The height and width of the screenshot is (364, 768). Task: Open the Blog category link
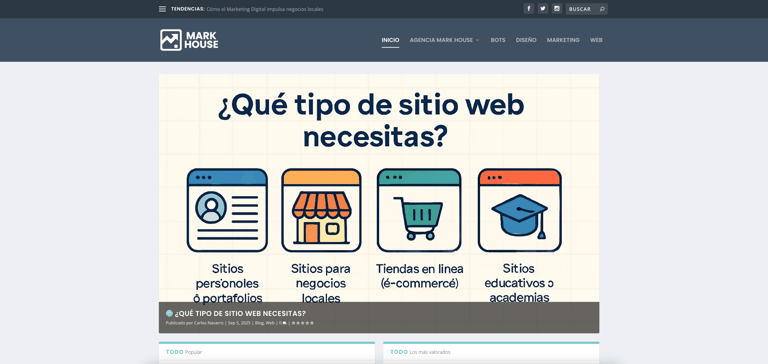tap(259, 323)
